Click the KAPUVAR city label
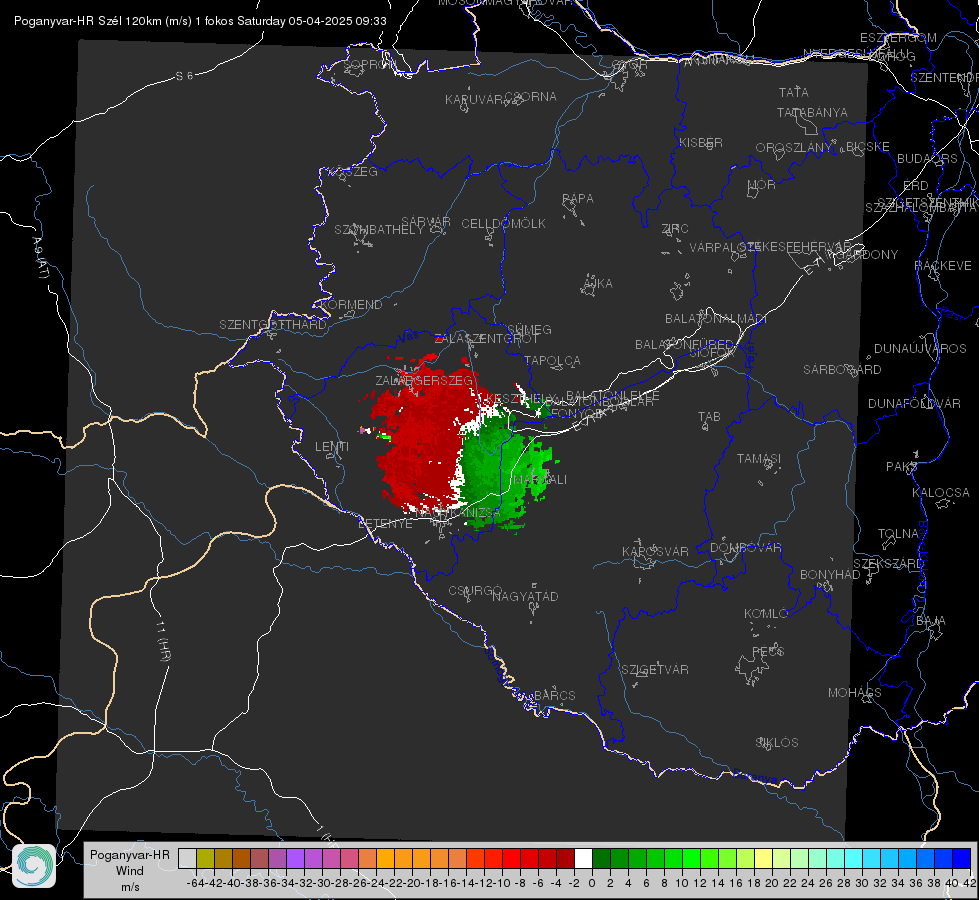The image size is (979, 900). tap(474, 100)
